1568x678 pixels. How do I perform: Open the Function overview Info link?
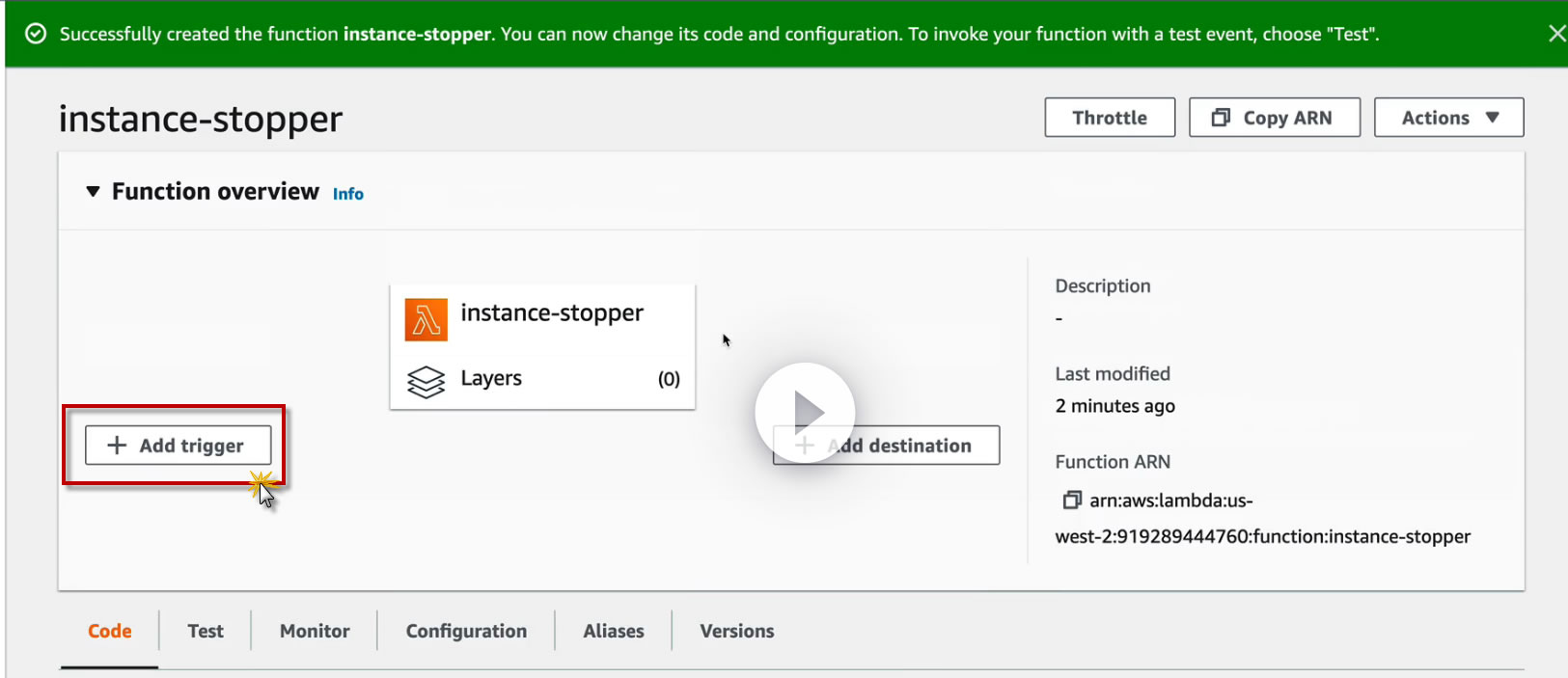click(x=348, y=194)
